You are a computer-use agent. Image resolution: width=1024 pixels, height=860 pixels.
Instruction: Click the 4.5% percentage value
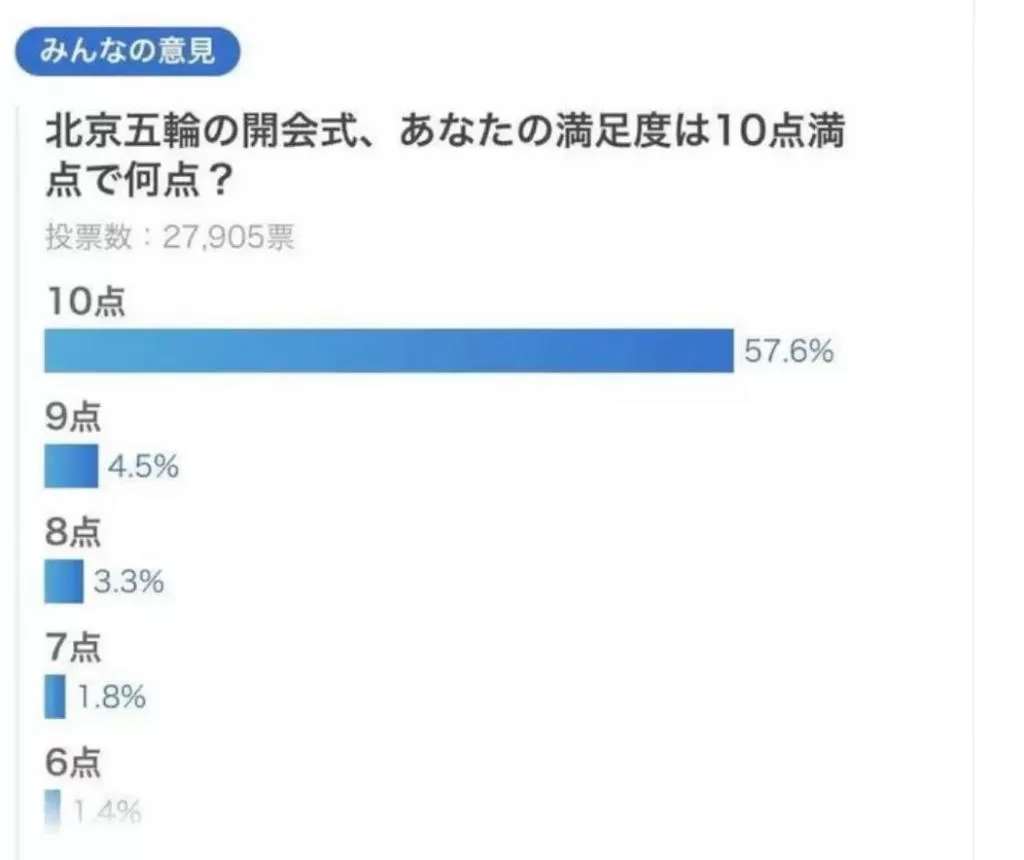point(143,466)
